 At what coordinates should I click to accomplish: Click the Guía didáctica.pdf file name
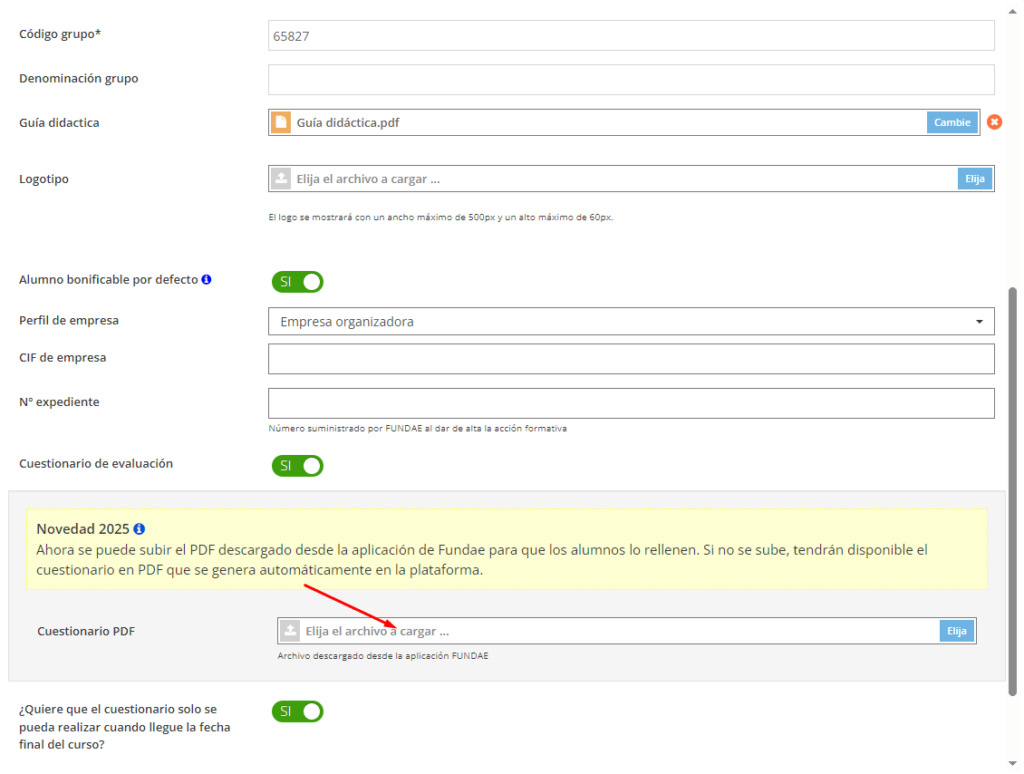[348, 122]
